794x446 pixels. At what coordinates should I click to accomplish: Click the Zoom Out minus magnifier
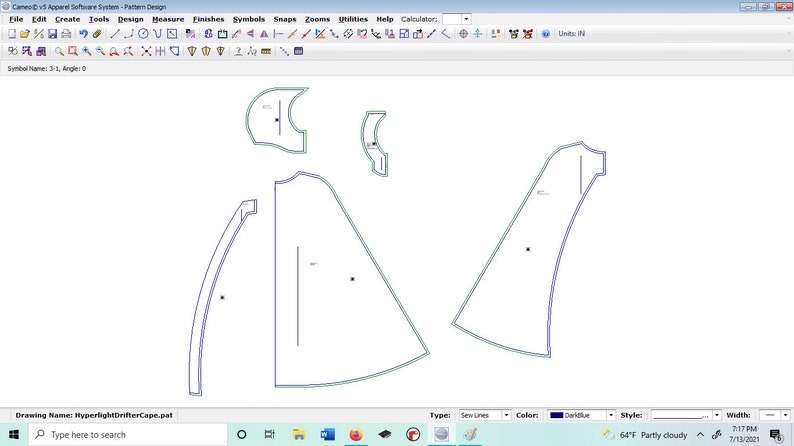point(100,51)
